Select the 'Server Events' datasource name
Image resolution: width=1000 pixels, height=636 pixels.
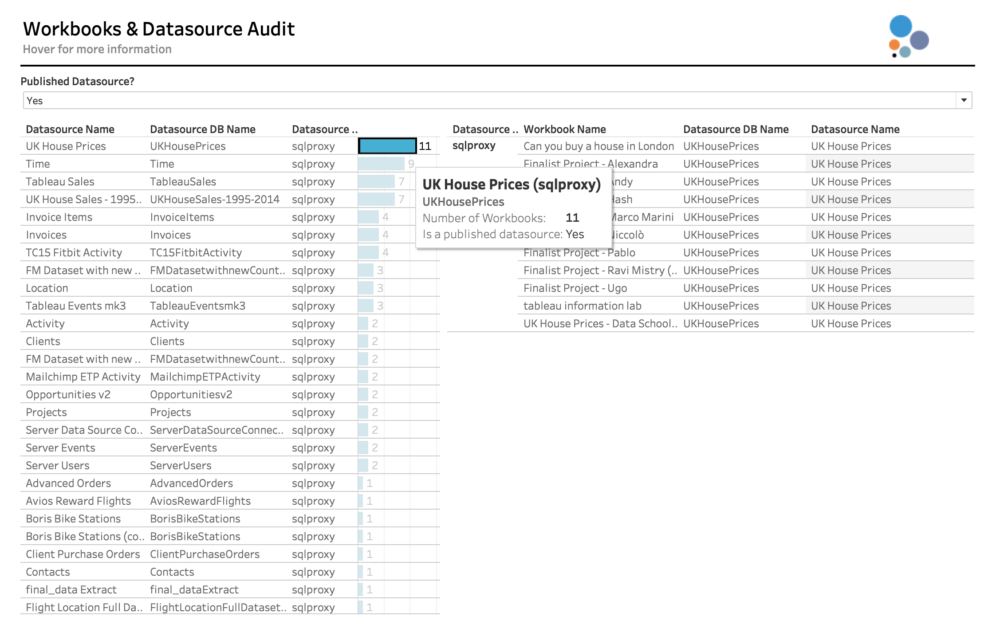(x=61, y=448)
